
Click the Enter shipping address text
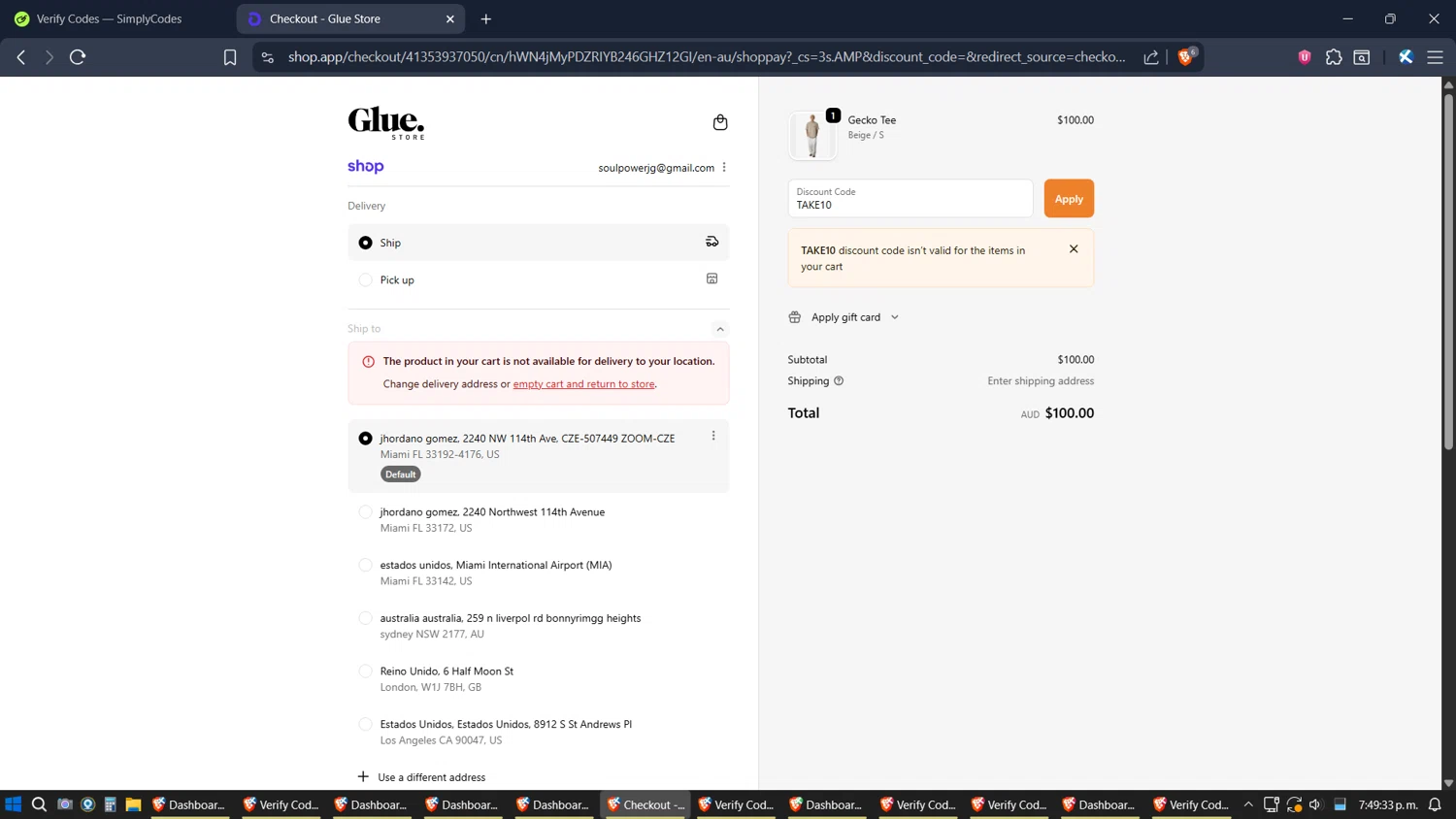[1041, 381]
